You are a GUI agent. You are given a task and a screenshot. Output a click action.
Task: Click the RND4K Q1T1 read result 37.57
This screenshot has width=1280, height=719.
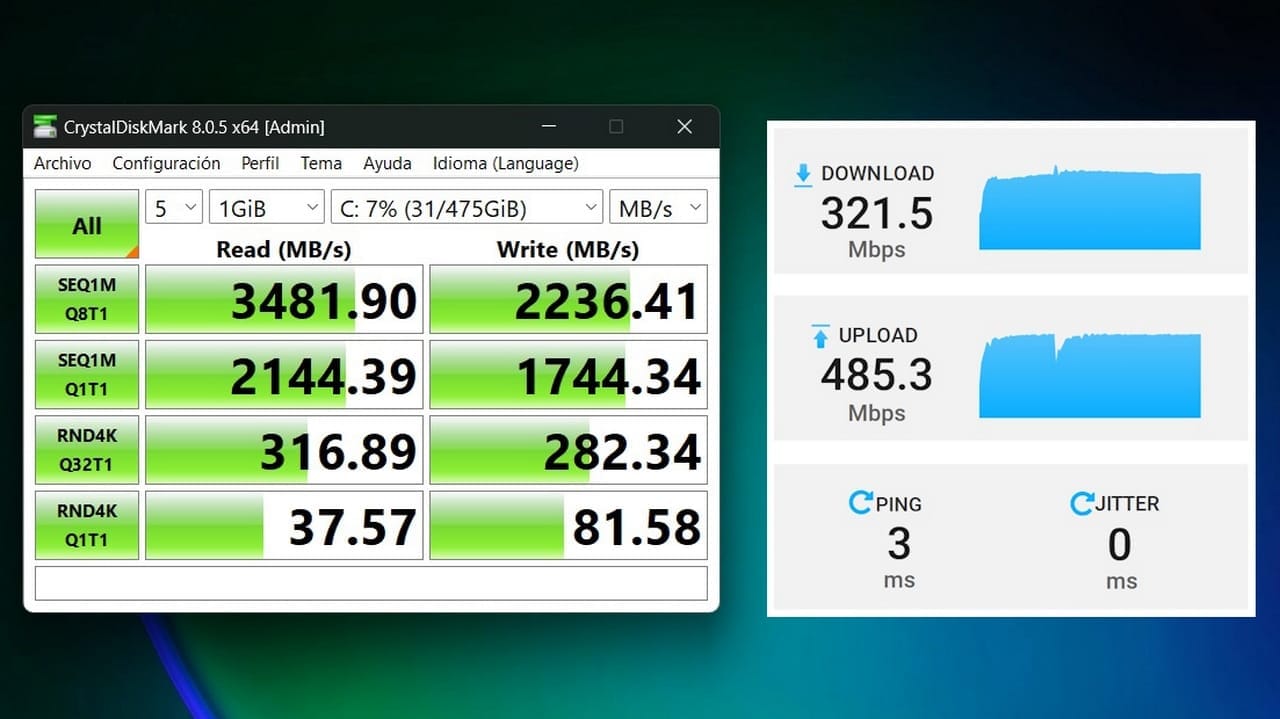coord(284,525)
